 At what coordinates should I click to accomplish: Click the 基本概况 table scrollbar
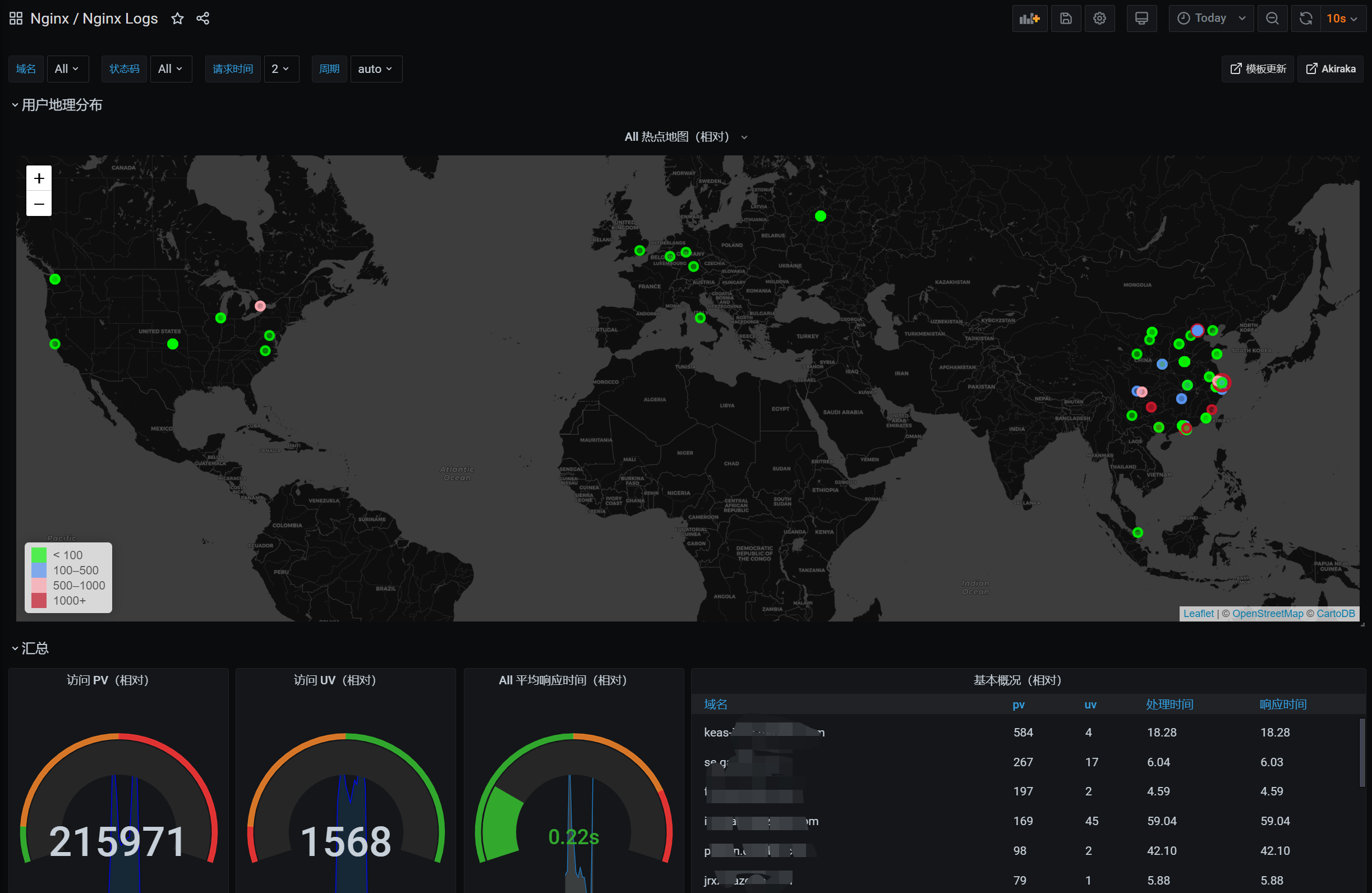tap(1362, 752)
